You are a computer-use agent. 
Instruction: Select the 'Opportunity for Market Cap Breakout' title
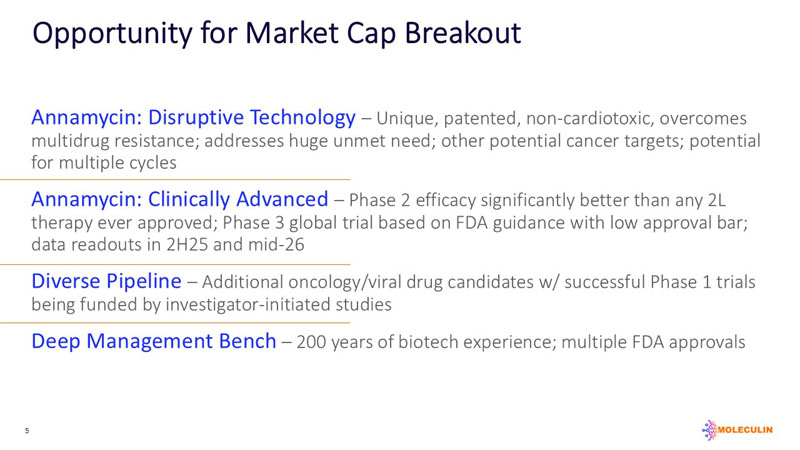point(277,32)
